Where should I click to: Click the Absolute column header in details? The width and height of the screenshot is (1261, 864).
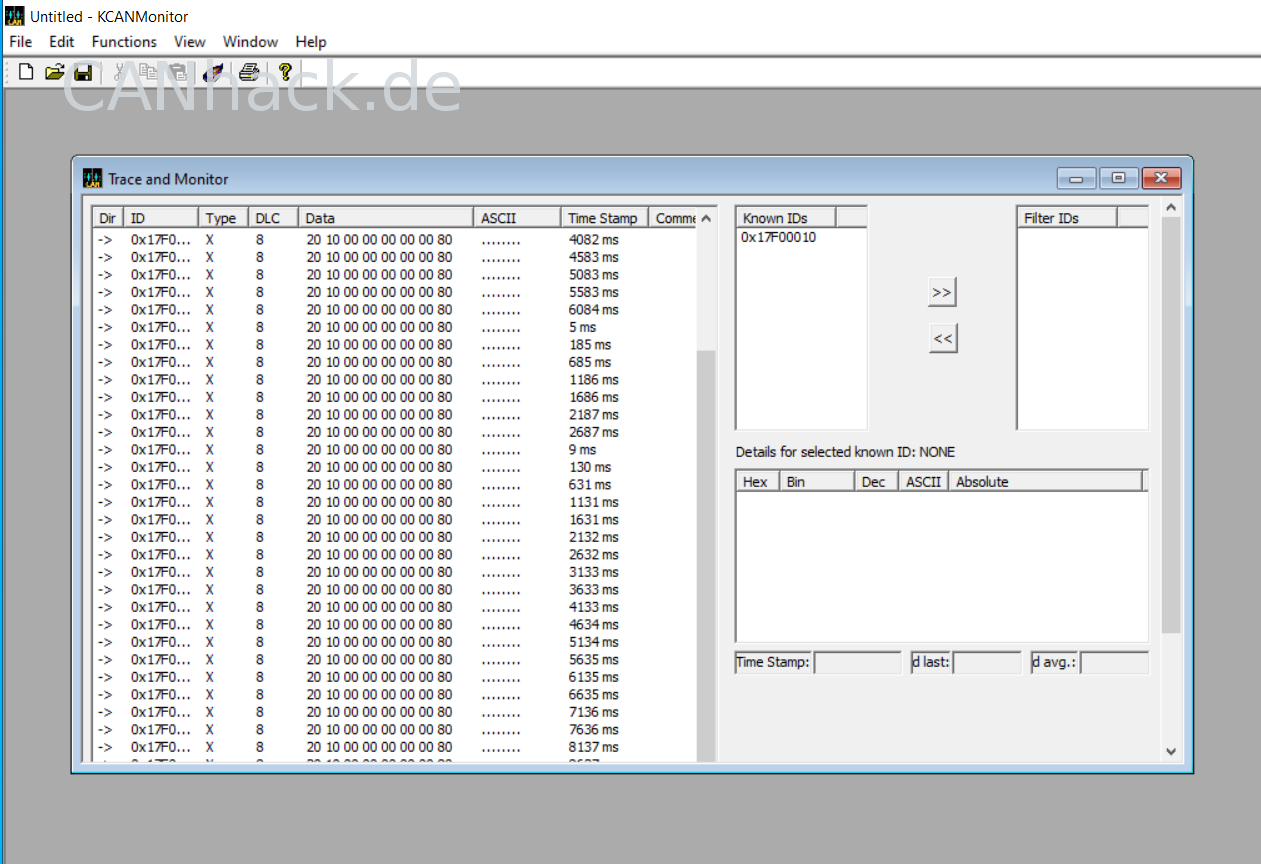coord(1045,482)
